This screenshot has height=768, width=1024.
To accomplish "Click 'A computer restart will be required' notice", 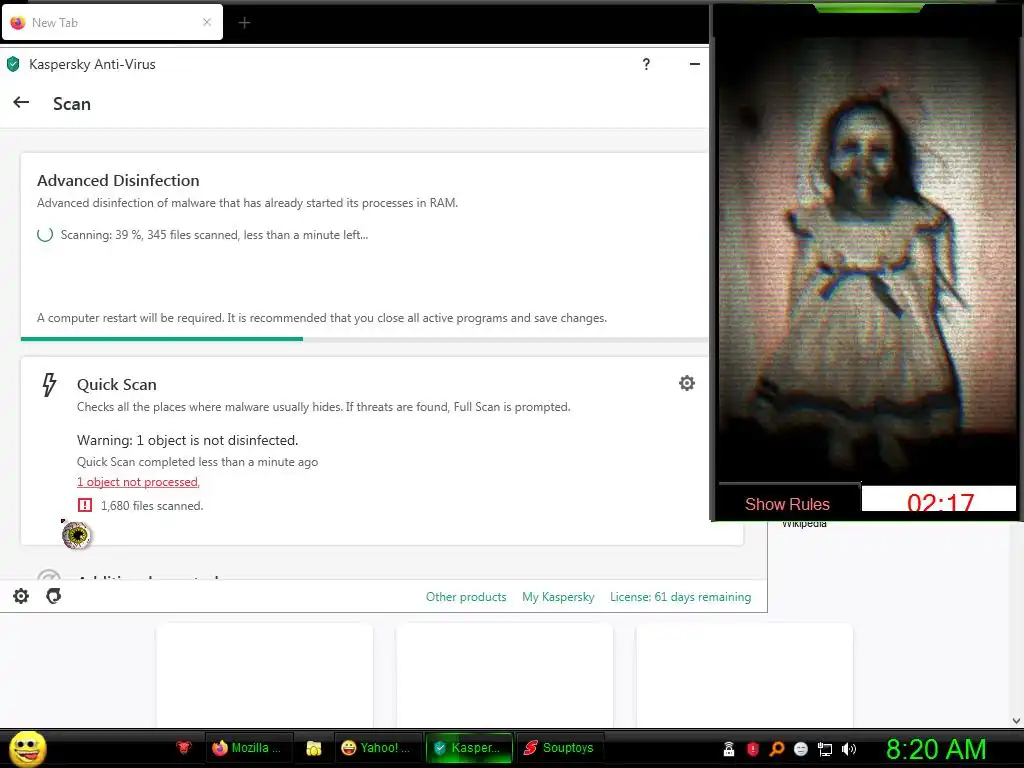I will click(322, 318).
